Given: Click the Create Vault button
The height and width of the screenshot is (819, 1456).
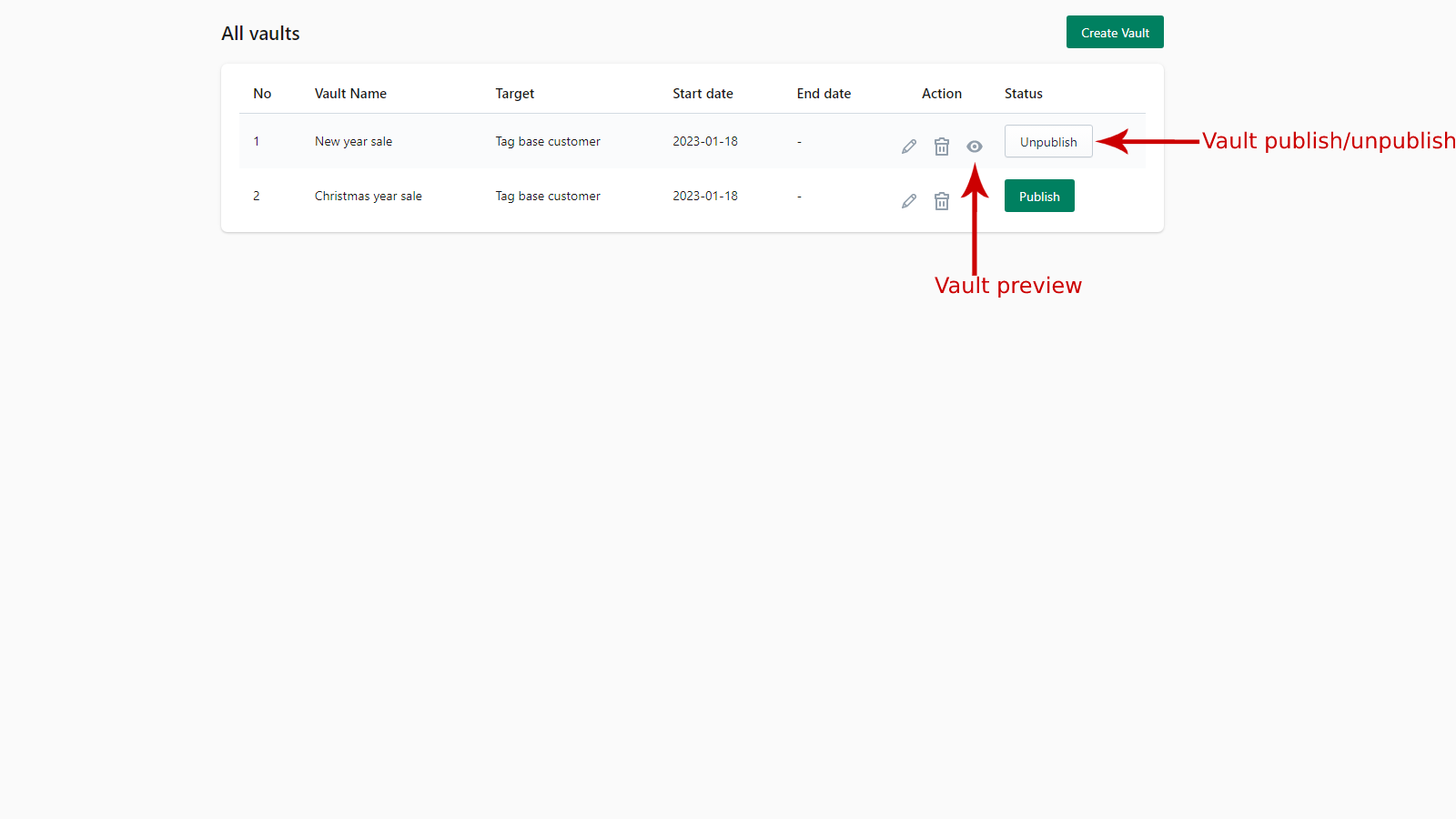Looking at the screenshot, I should click(x=1115, y=33).
